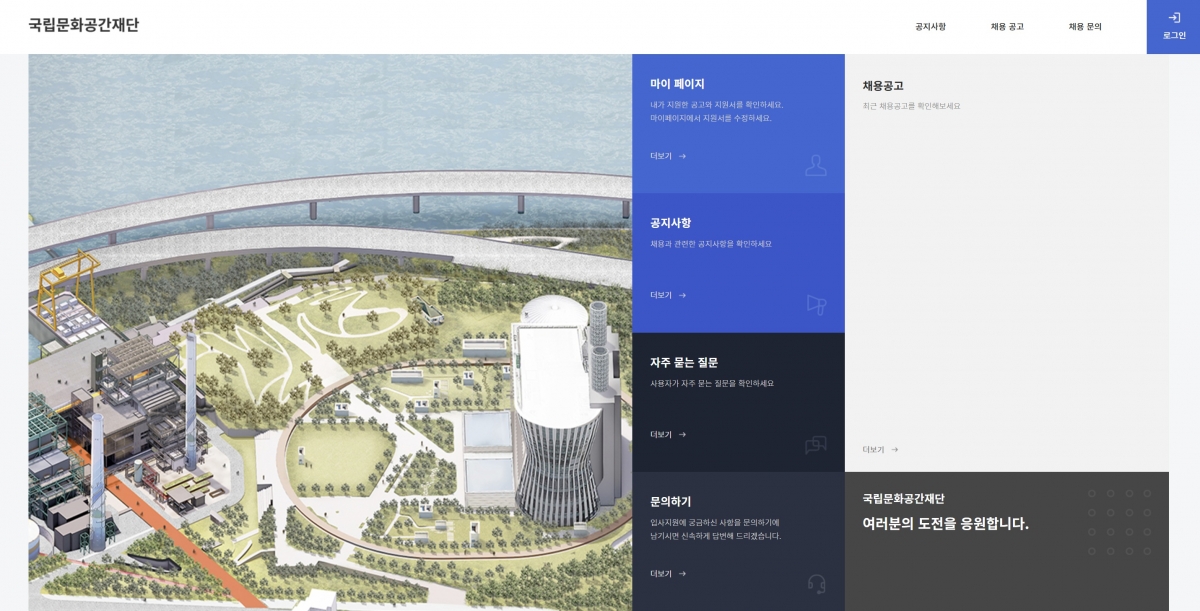1200x611 pixels.
Task: Click the user profile icon in 마이 페이지
Action: 816,165
